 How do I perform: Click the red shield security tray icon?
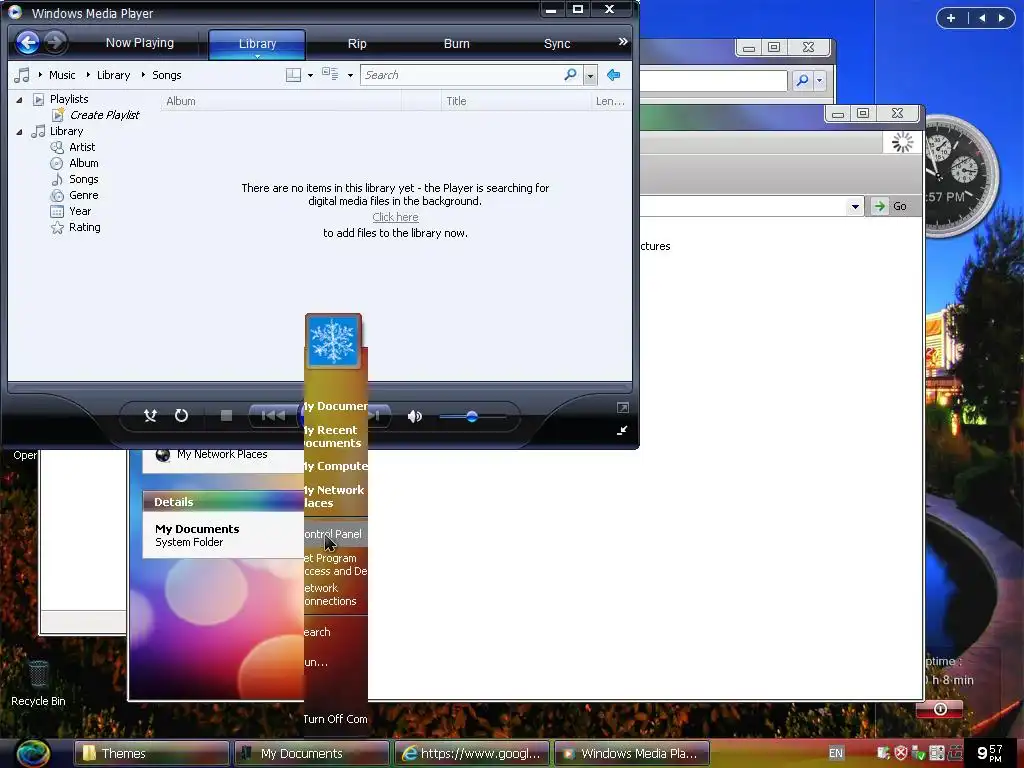point(901,753)
